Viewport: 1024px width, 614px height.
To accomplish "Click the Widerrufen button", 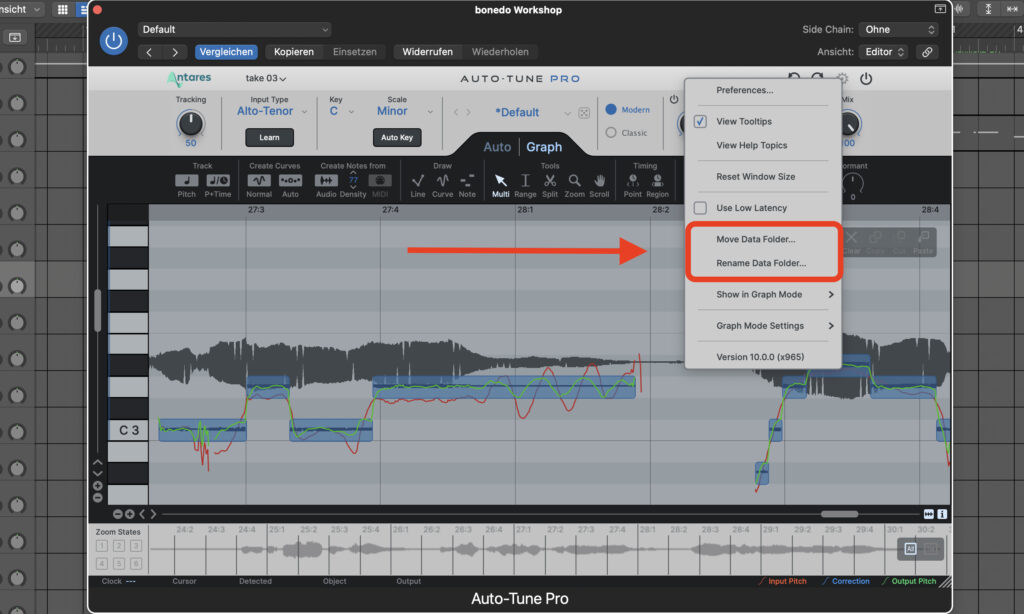I will 427,52.
